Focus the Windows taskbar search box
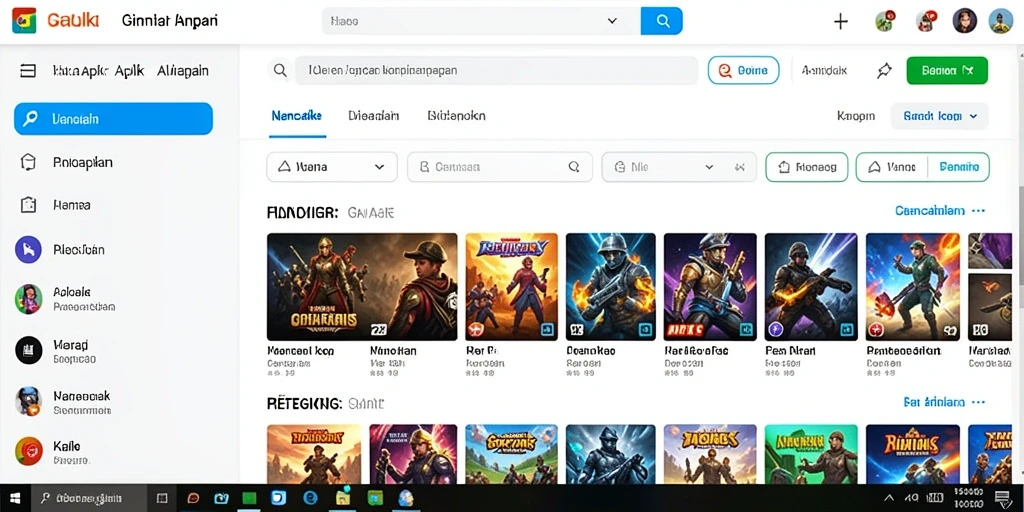Screen dimensions: 1024x512 90,498
